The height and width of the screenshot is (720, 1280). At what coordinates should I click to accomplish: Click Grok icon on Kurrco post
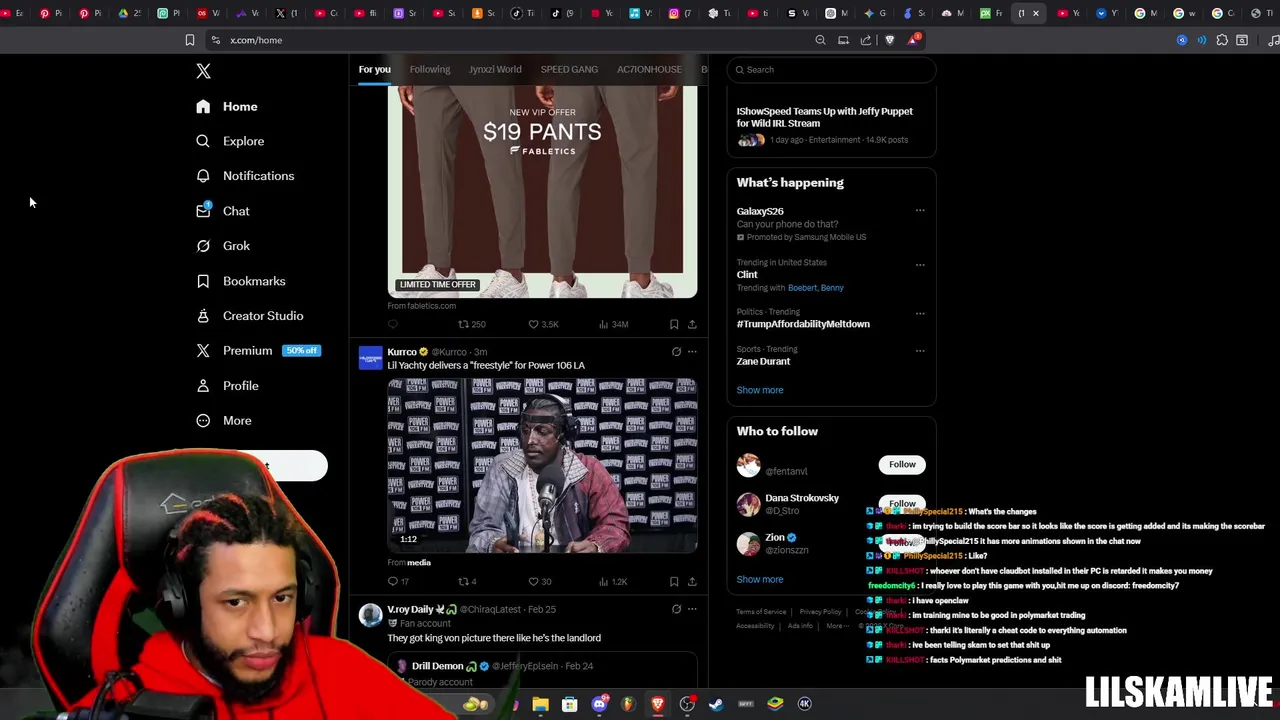(x=676, y=352)
